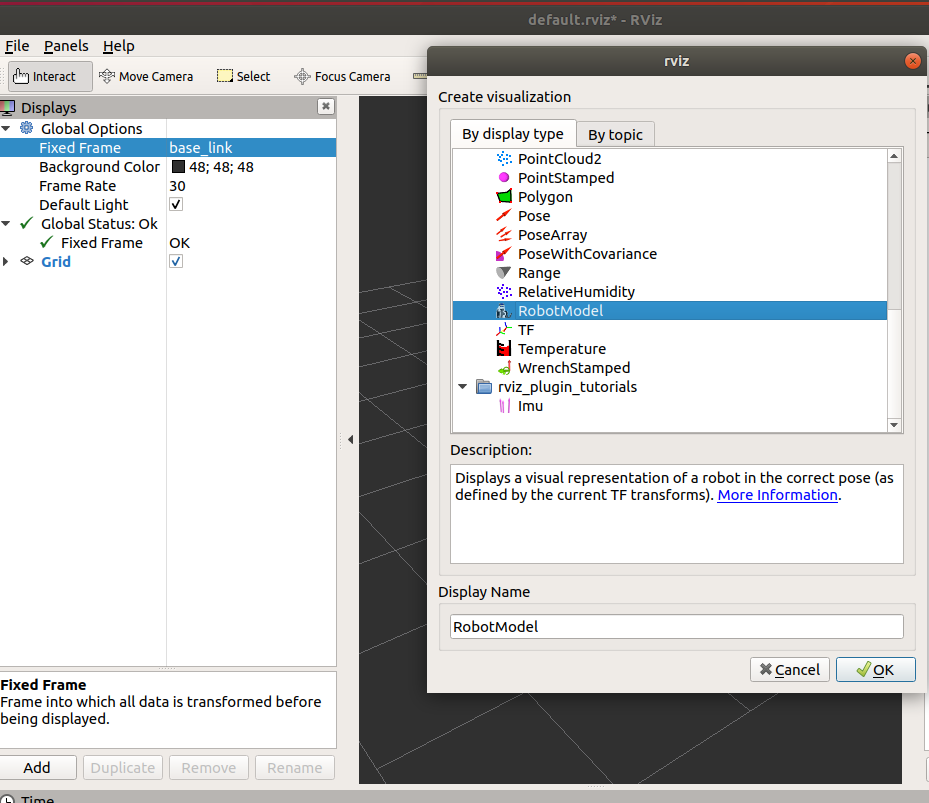Click the Fixed Frame status OK value
Viewport: 929px width, 803px height.
click(x=180, y=243)
